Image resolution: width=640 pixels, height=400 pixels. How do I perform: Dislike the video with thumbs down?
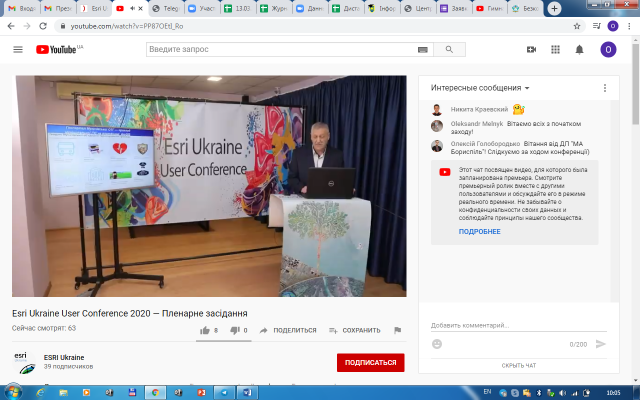tap(233, 330)
